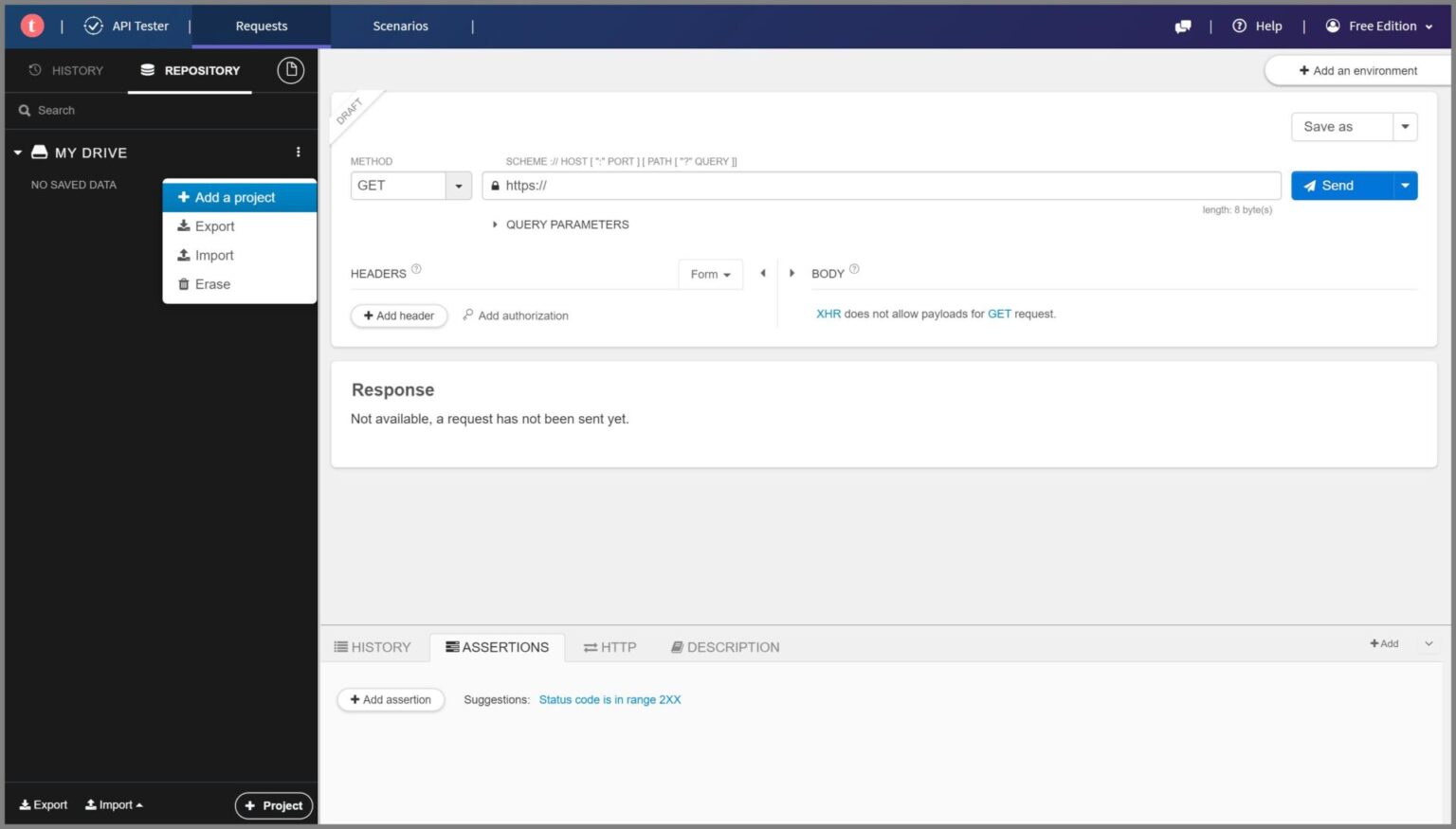Click the search magnifier icon in sidebar
The height and width of the screenshot is (829, 1456).
25,110
